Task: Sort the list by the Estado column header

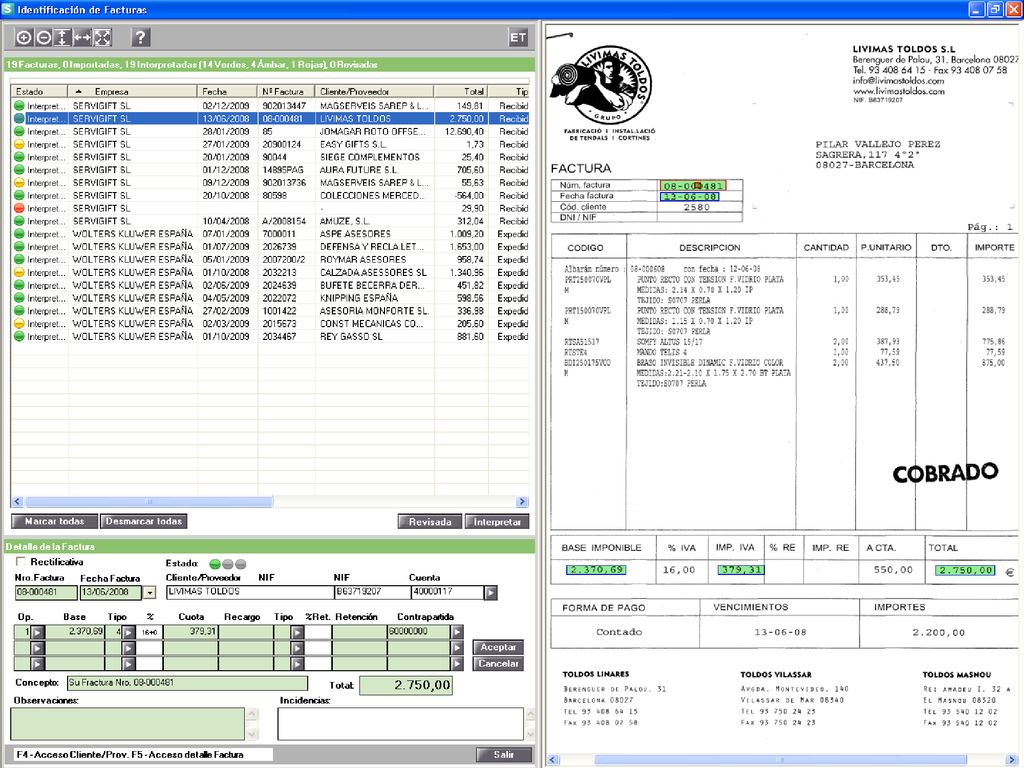Action: coord(39,91)
